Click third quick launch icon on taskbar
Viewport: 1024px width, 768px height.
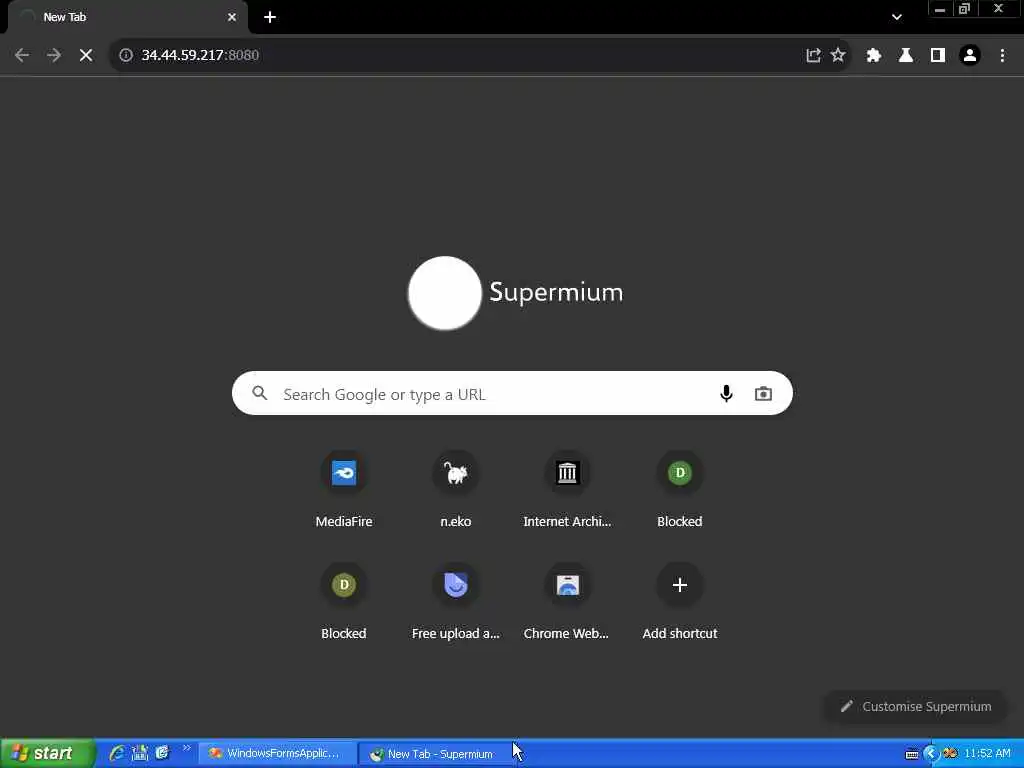tap(162, 753)
